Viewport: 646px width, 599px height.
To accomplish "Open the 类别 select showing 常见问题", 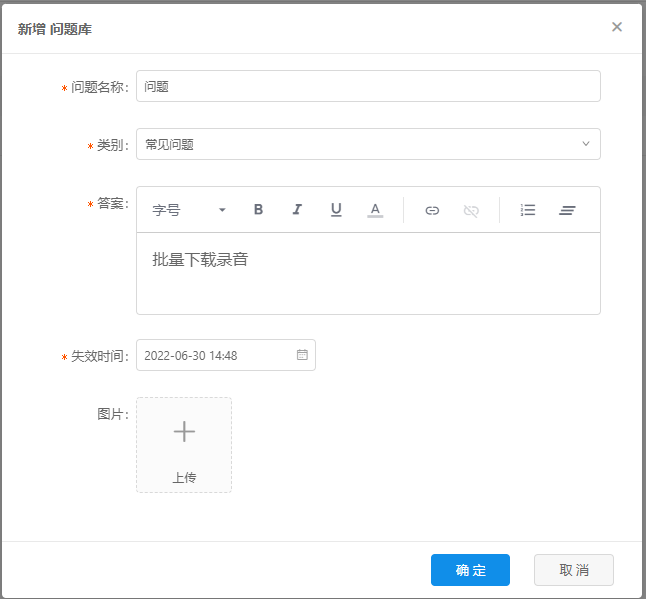I will click(x=360, y=144).
